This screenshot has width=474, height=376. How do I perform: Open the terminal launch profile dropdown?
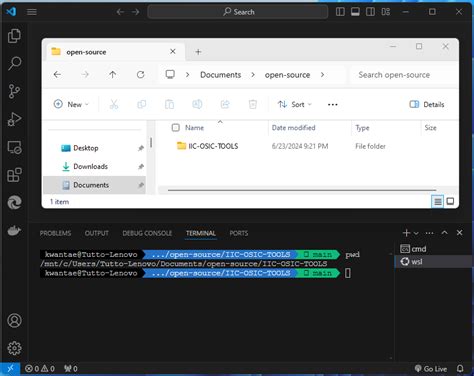[x=416, y=233]
